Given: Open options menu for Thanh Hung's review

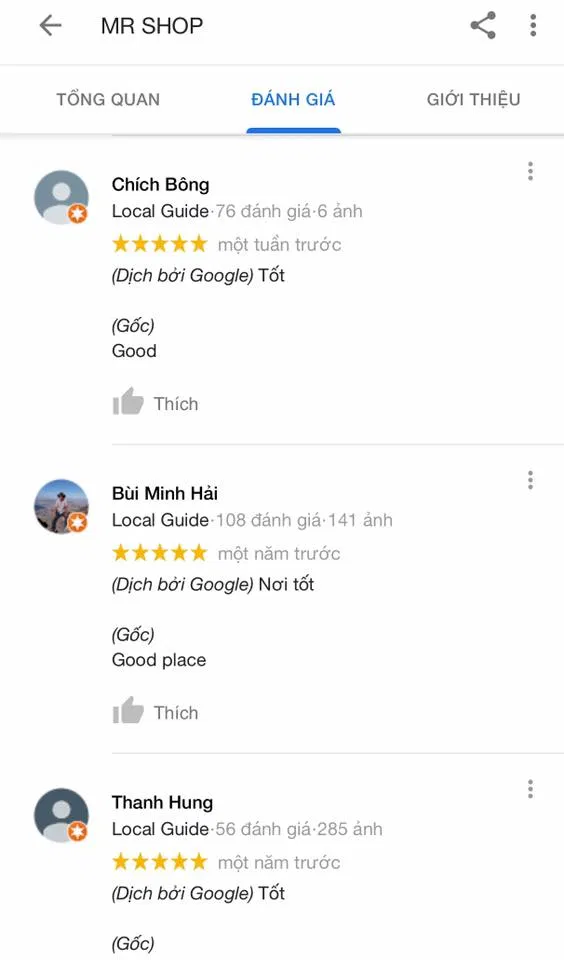Looking at the screenshot, I should 530,789.
